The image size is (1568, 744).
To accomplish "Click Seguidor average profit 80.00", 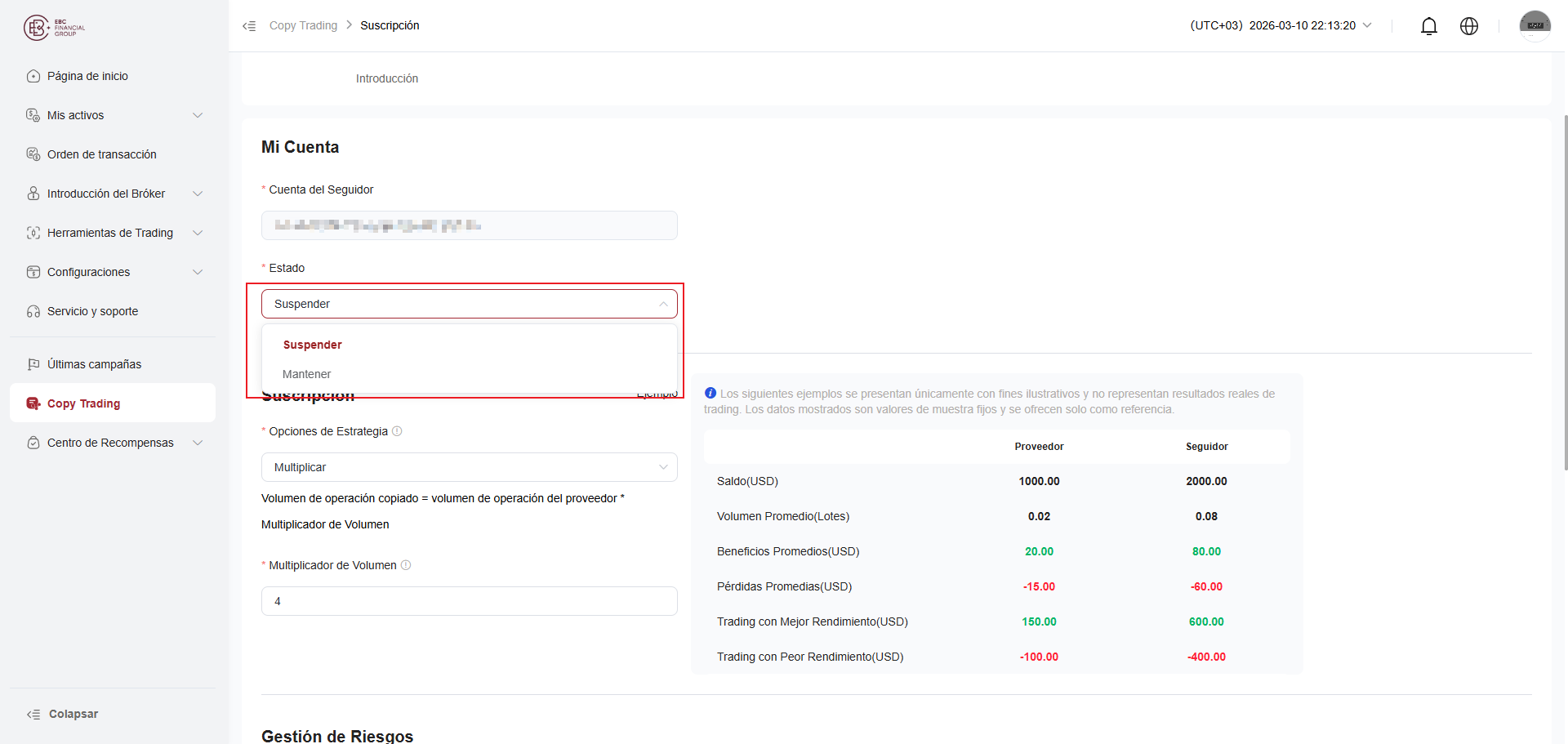I will click(1206, 551).
